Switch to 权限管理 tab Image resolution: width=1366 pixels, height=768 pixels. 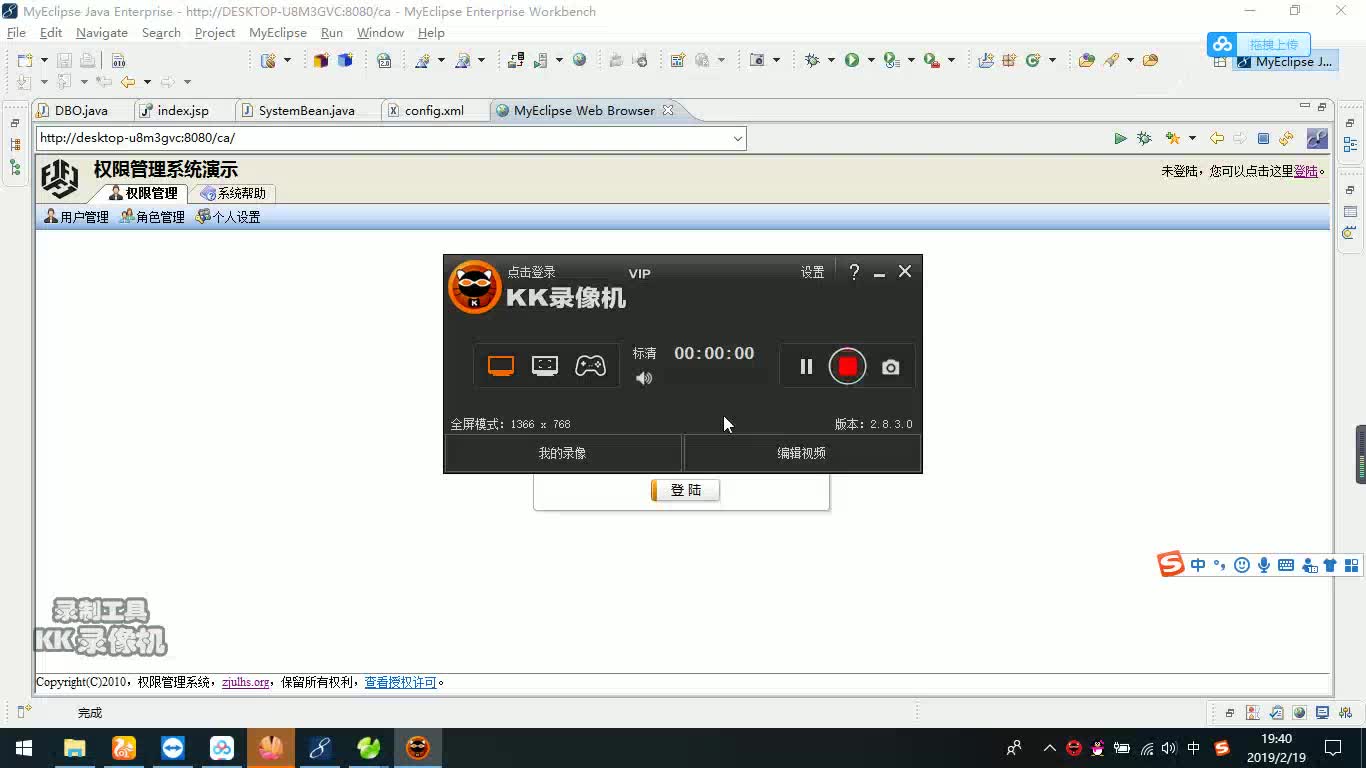pyautogui.click(x=142, y=193)
